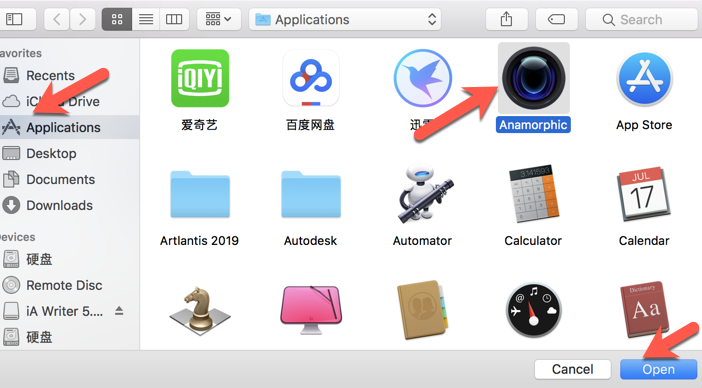Click the 百度网盘 name label
Screen dimensions: 702x388
click(x=311, y=124)
